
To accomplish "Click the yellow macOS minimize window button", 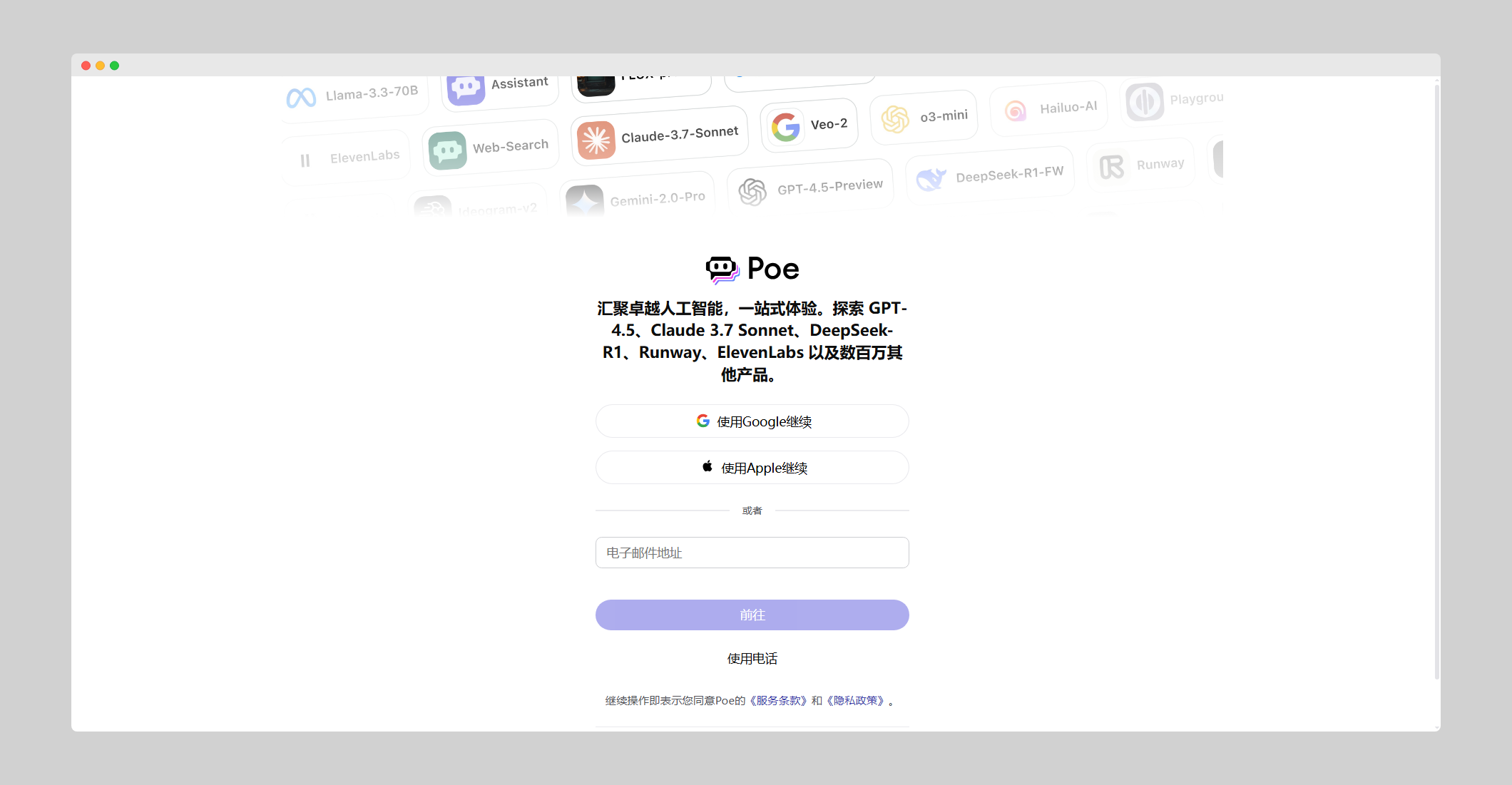I will (100, 66).
